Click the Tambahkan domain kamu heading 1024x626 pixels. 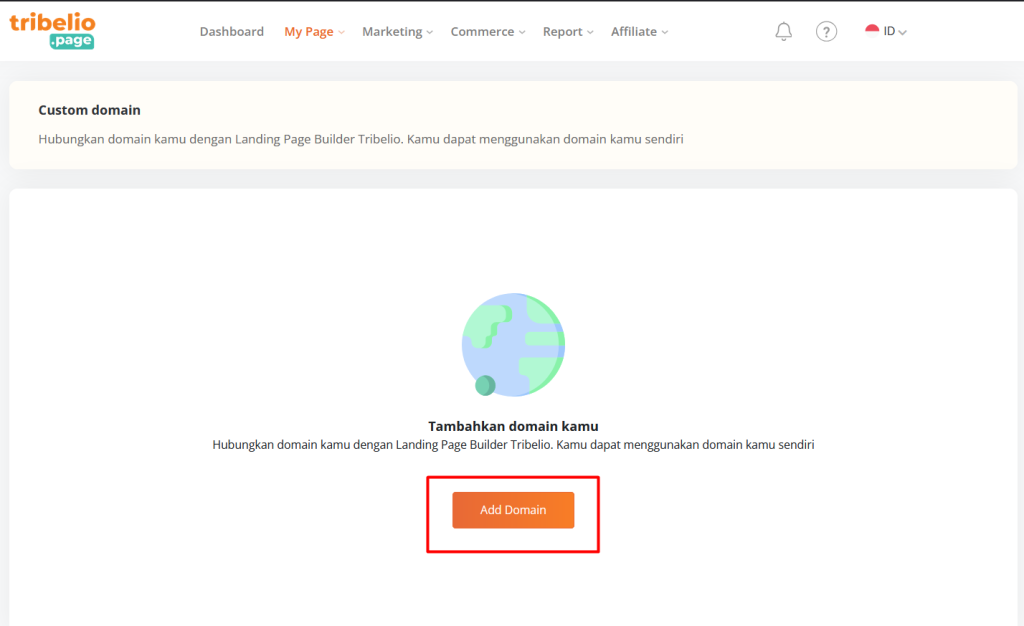tap(513, 425)
